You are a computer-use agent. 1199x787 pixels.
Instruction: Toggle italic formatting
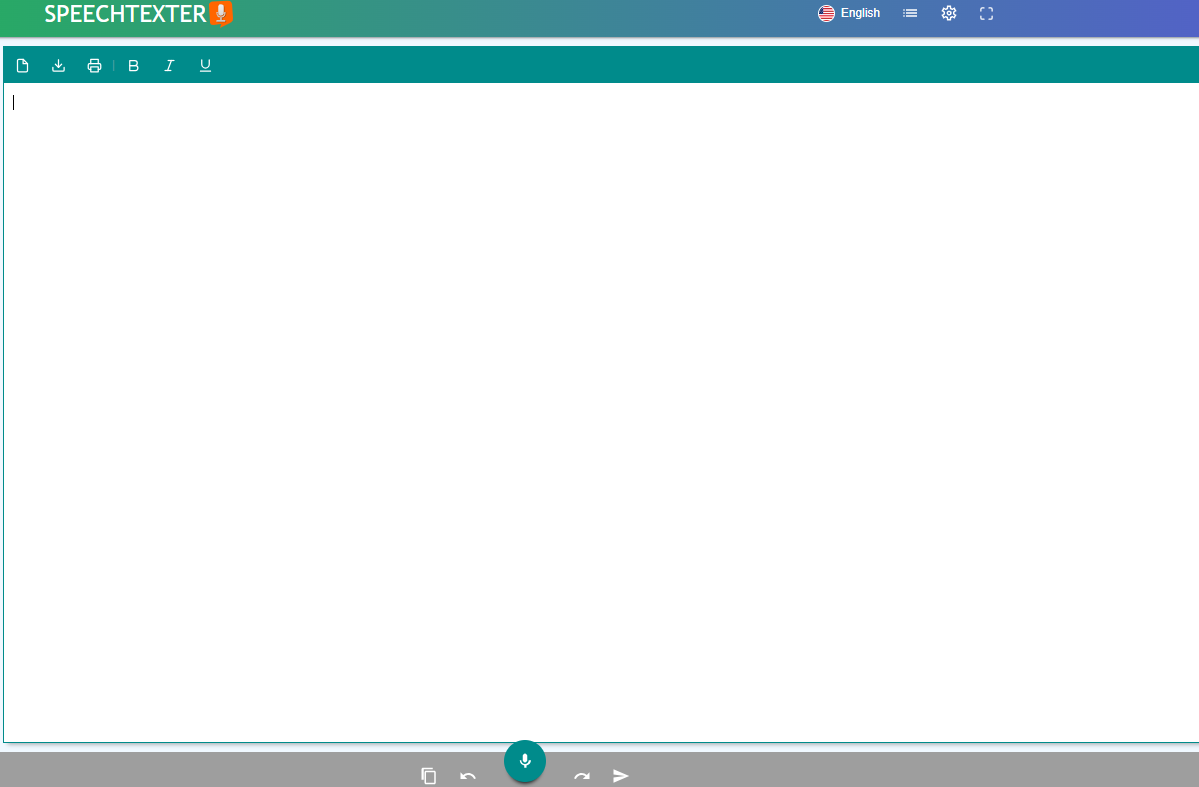pyautogui.click(x=169, y=65)
